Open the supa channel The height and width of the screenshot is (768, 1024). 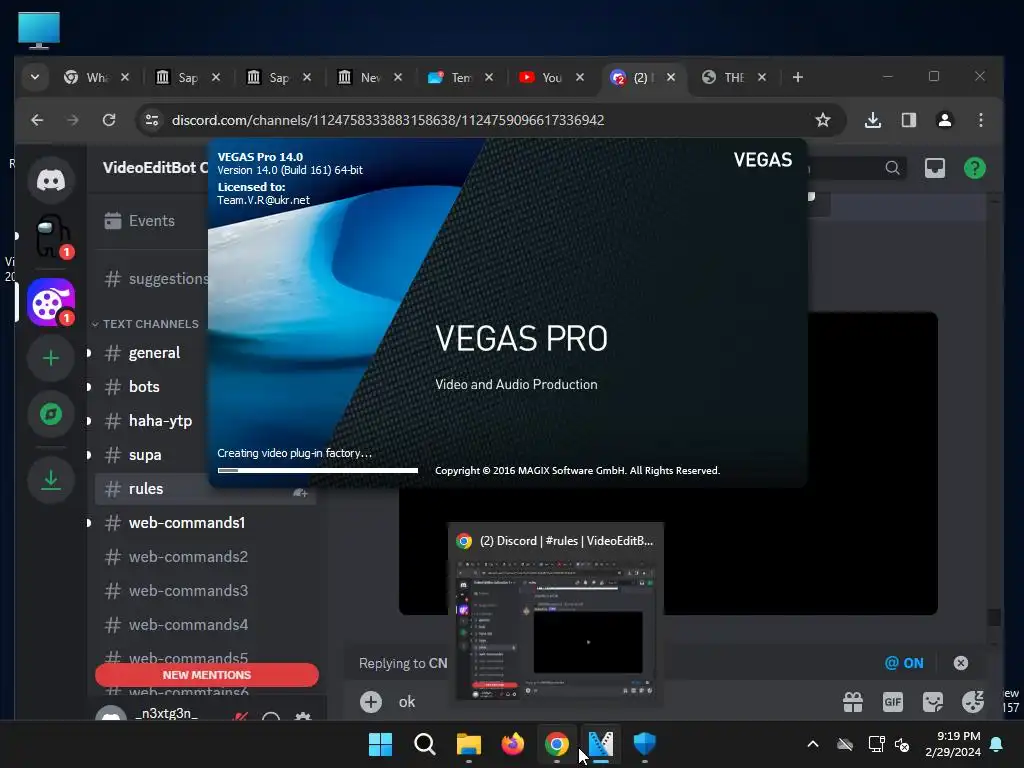point(145,455)
